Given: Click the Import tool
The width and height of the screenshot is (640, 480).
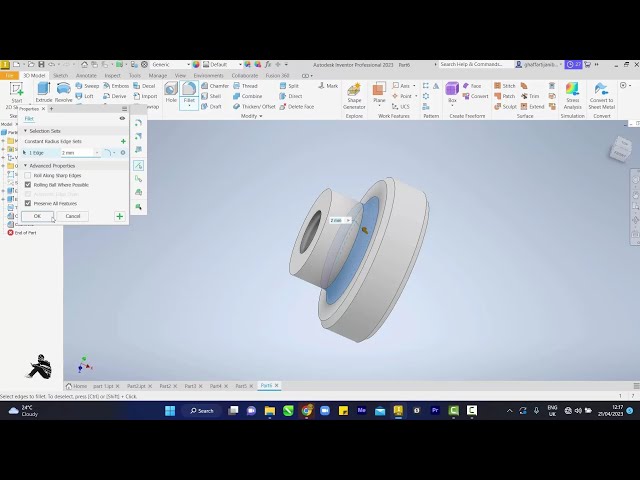Looking at the screenshot, I should click(145, 96).
